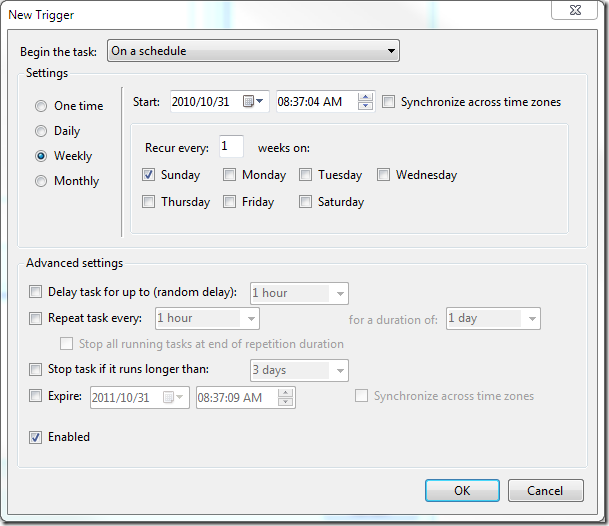Increase the start time with the up spinner
This screenshot has width=609, height=526.
click(x=365, y=97)
